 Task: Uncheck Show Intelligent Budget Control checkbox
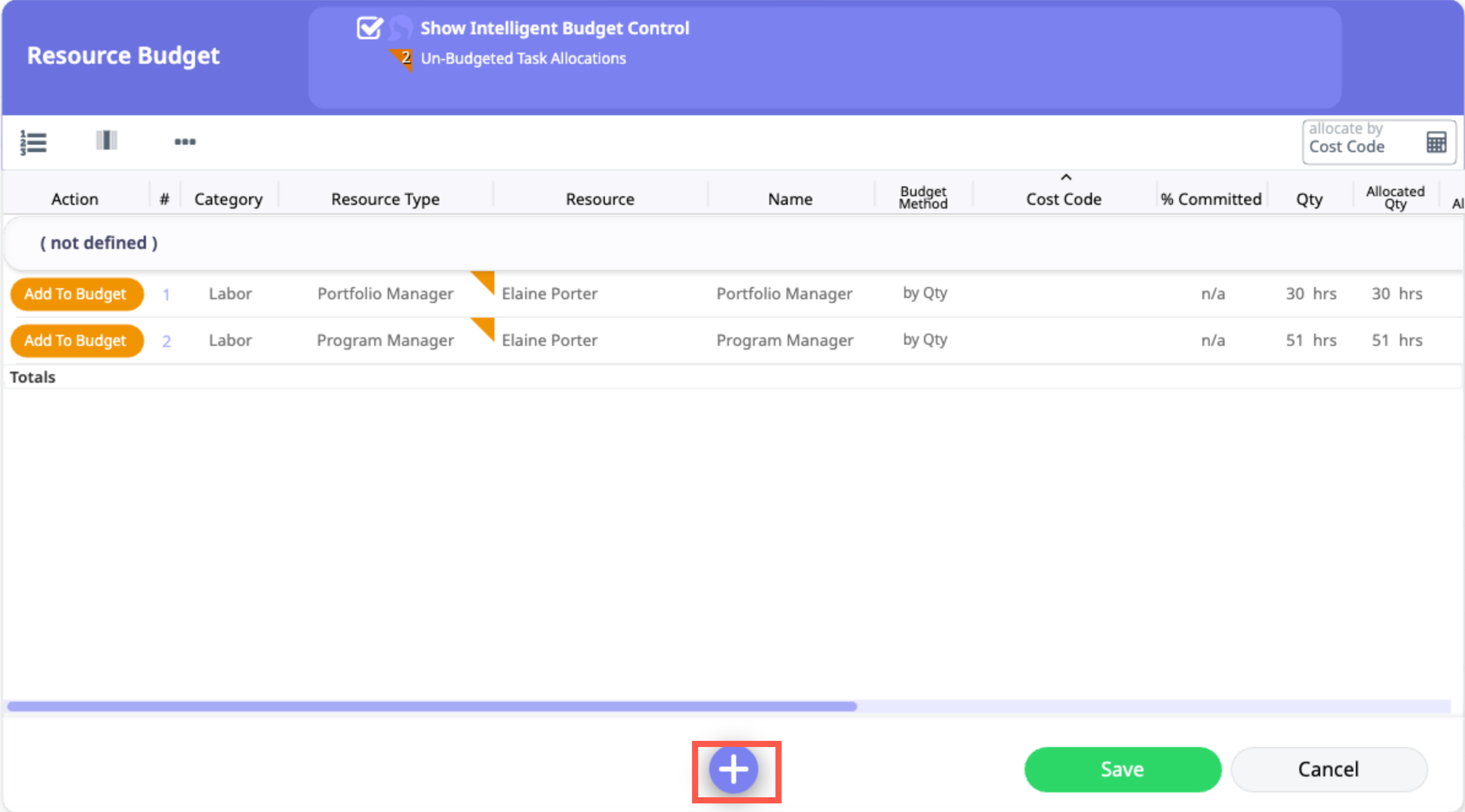pyautogui.click(x=369, y=28)
